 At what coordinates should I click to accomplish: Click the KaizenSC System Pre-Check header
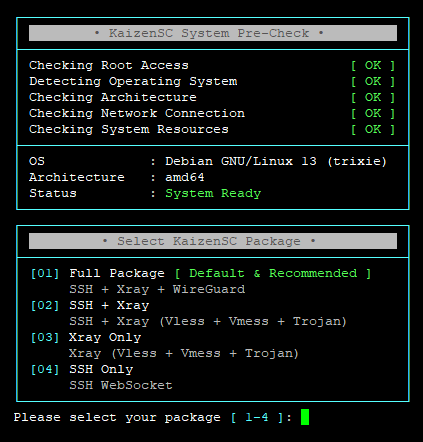coord(213,33)
